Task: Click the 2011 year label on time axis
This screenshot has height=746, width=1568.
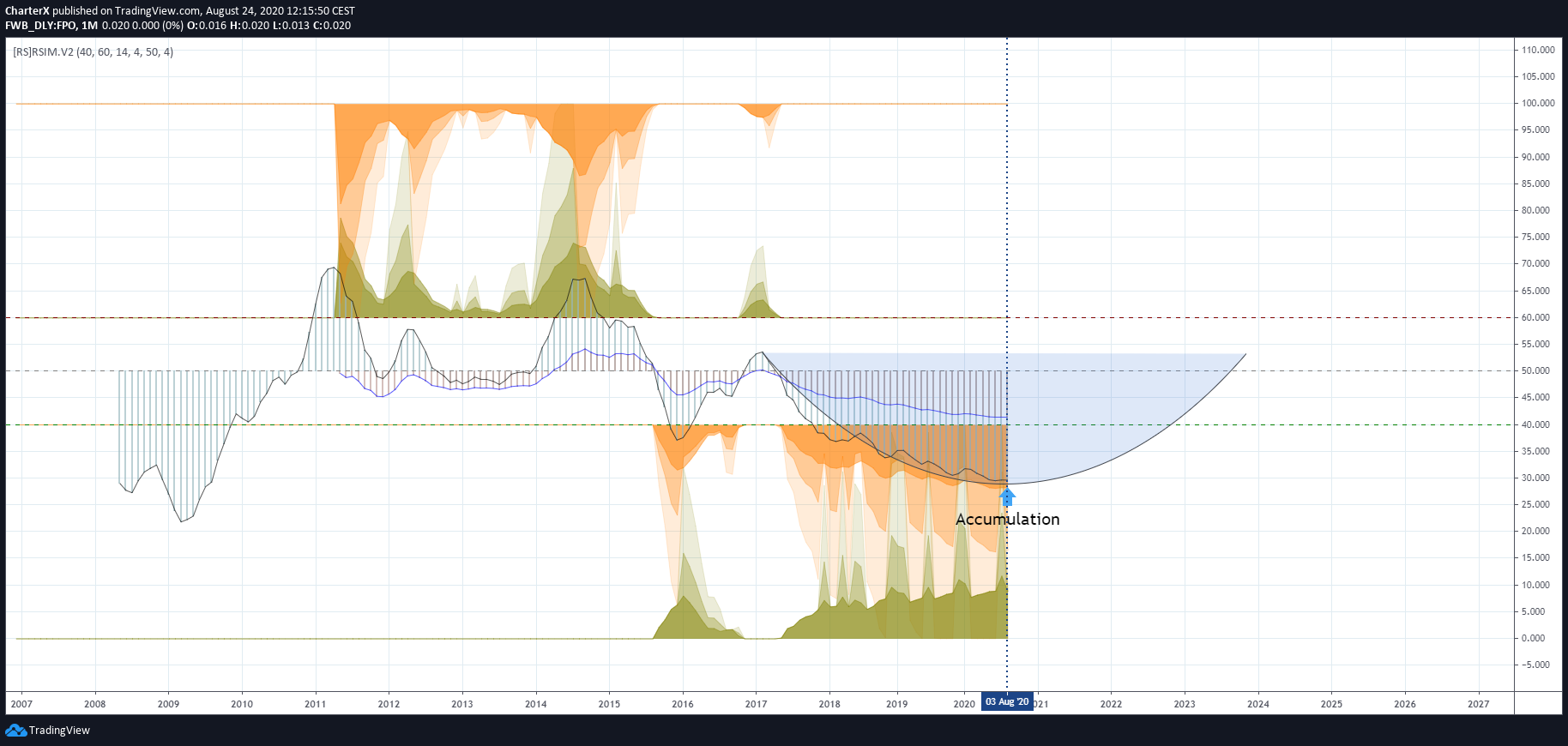Action: point(315,704)
